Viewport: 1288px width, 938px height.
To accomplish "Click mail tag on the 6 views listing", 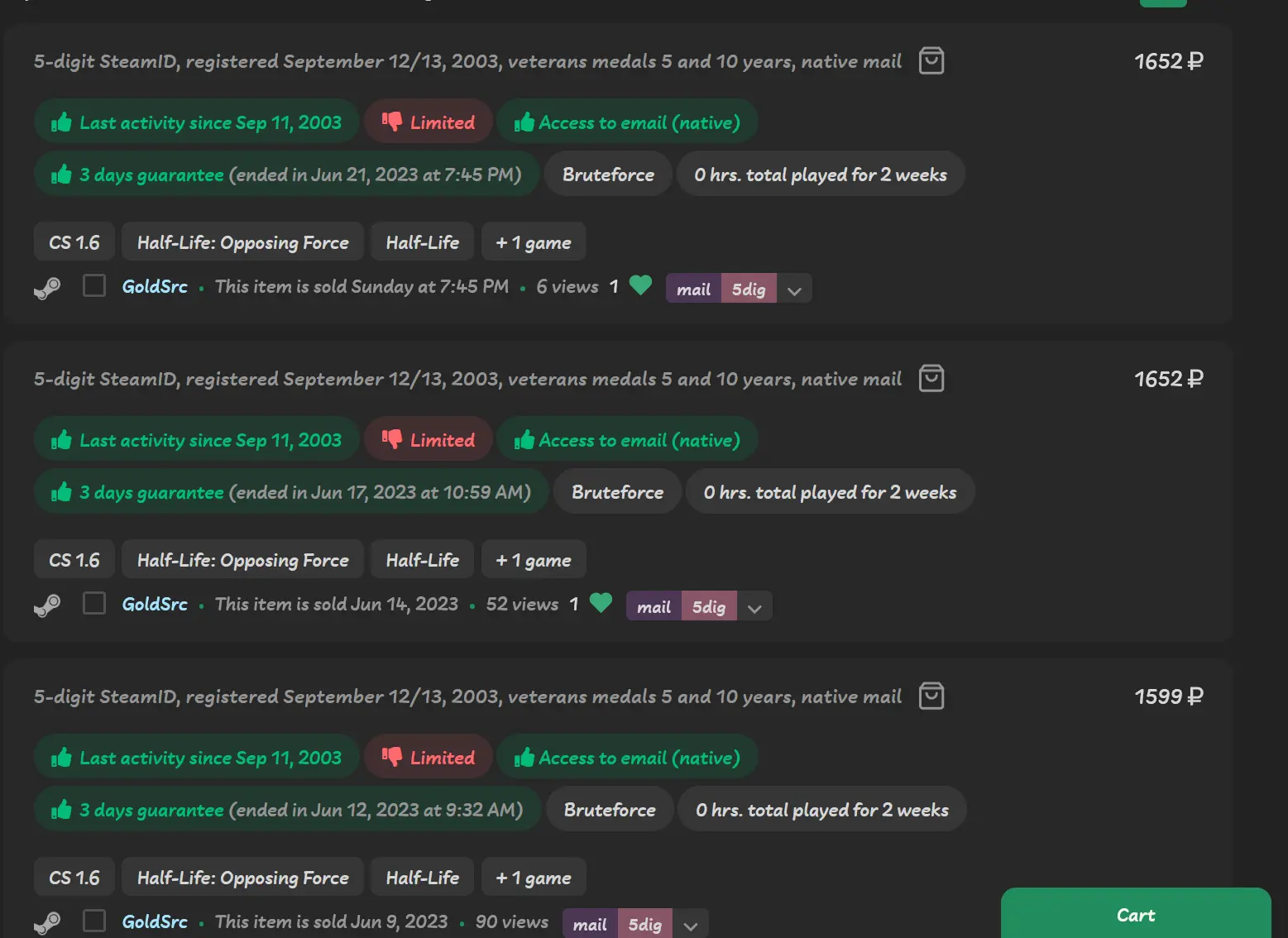I will point(693,289).
